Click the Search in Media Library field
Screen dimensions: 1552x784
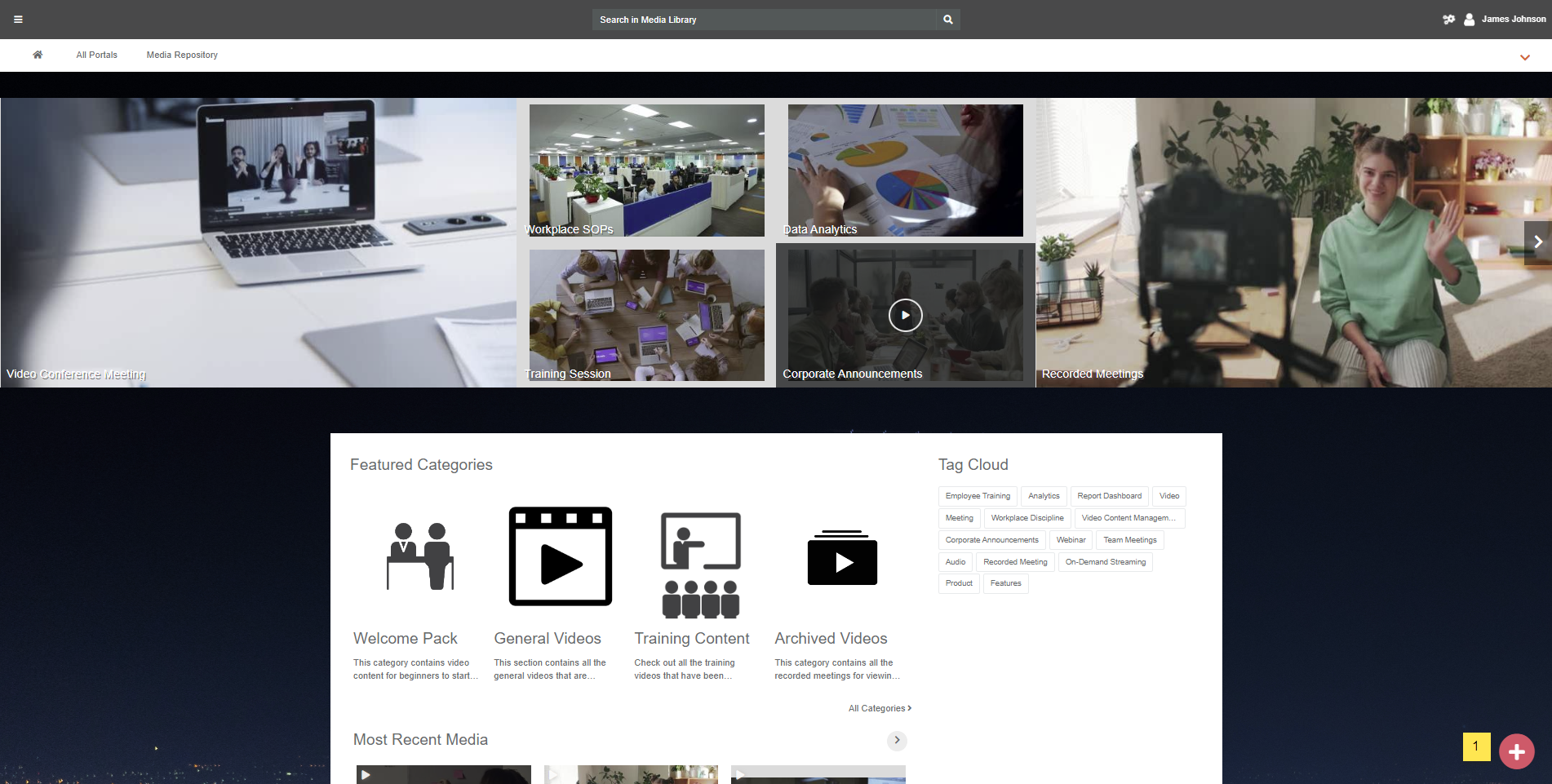[x=764, y=20]
